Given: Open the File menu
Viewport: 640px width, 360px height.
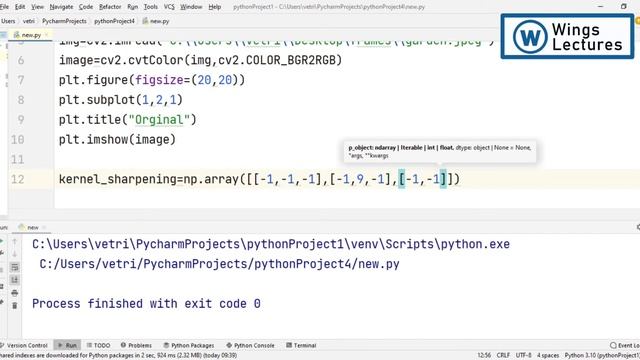Looking at the screenshot, I should pyautogui.click(x=4, y=7).
